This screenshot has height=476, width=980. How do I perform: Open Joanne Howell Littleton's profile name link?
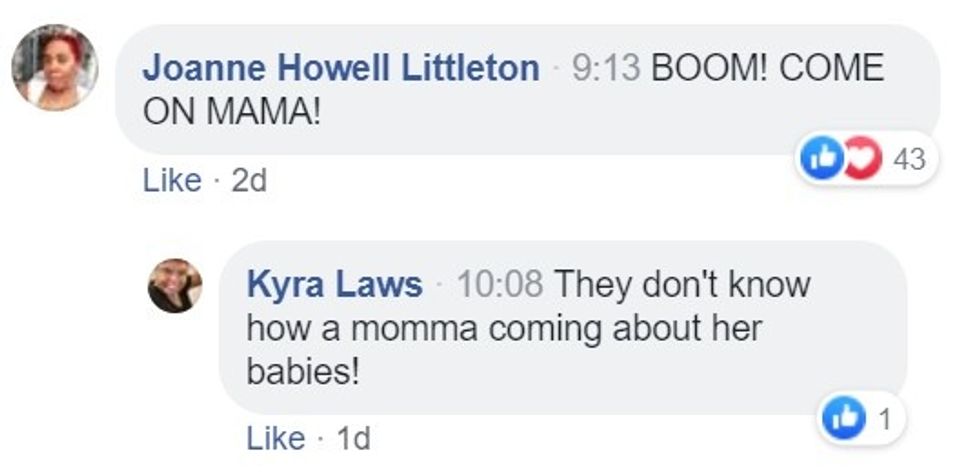pos(341,68)
